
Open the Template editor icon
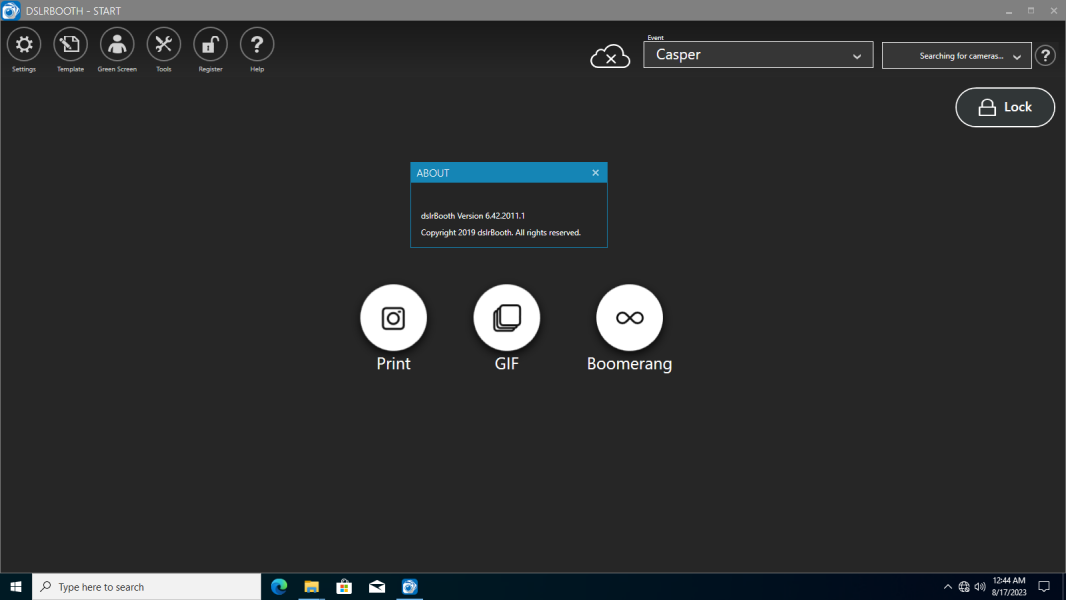(71, 45)
